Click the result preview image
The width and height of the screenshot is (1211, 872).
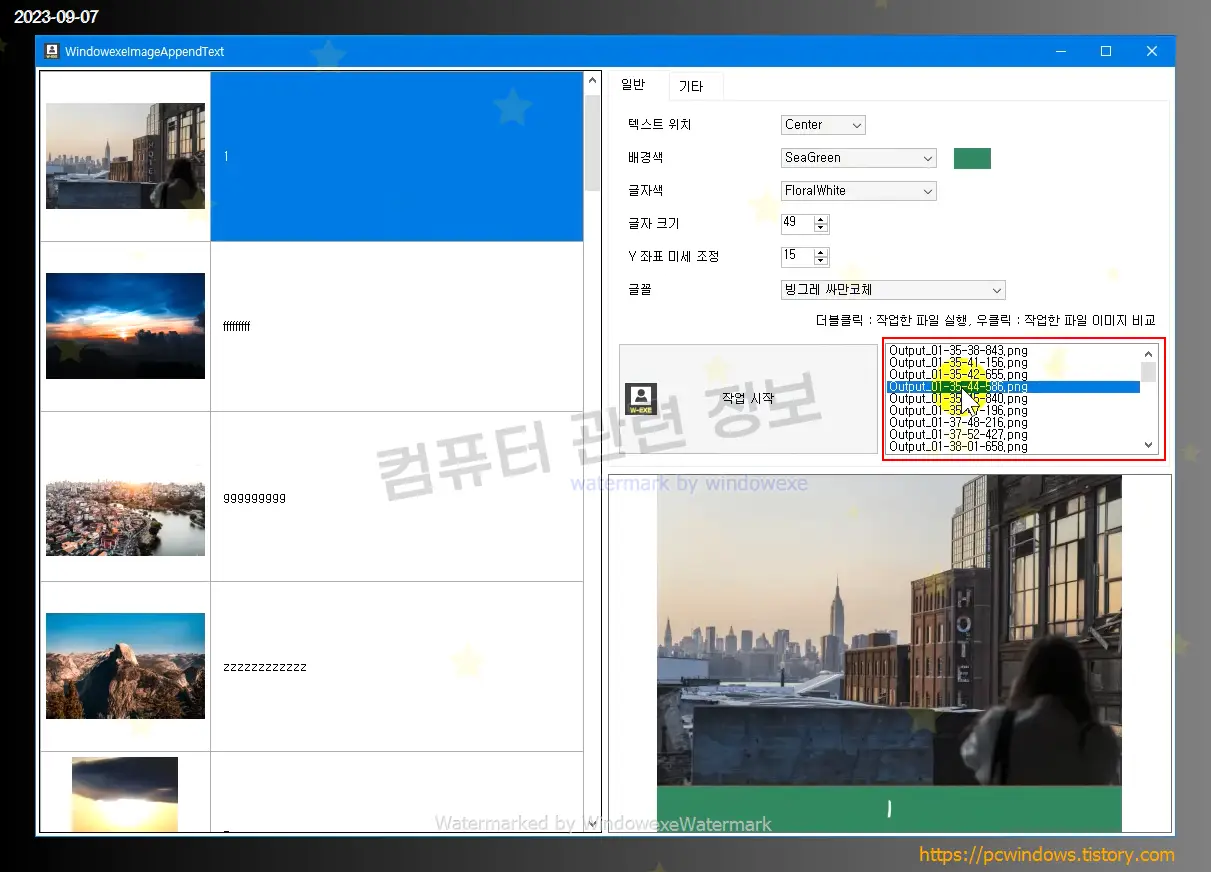[x=889, y=653]
